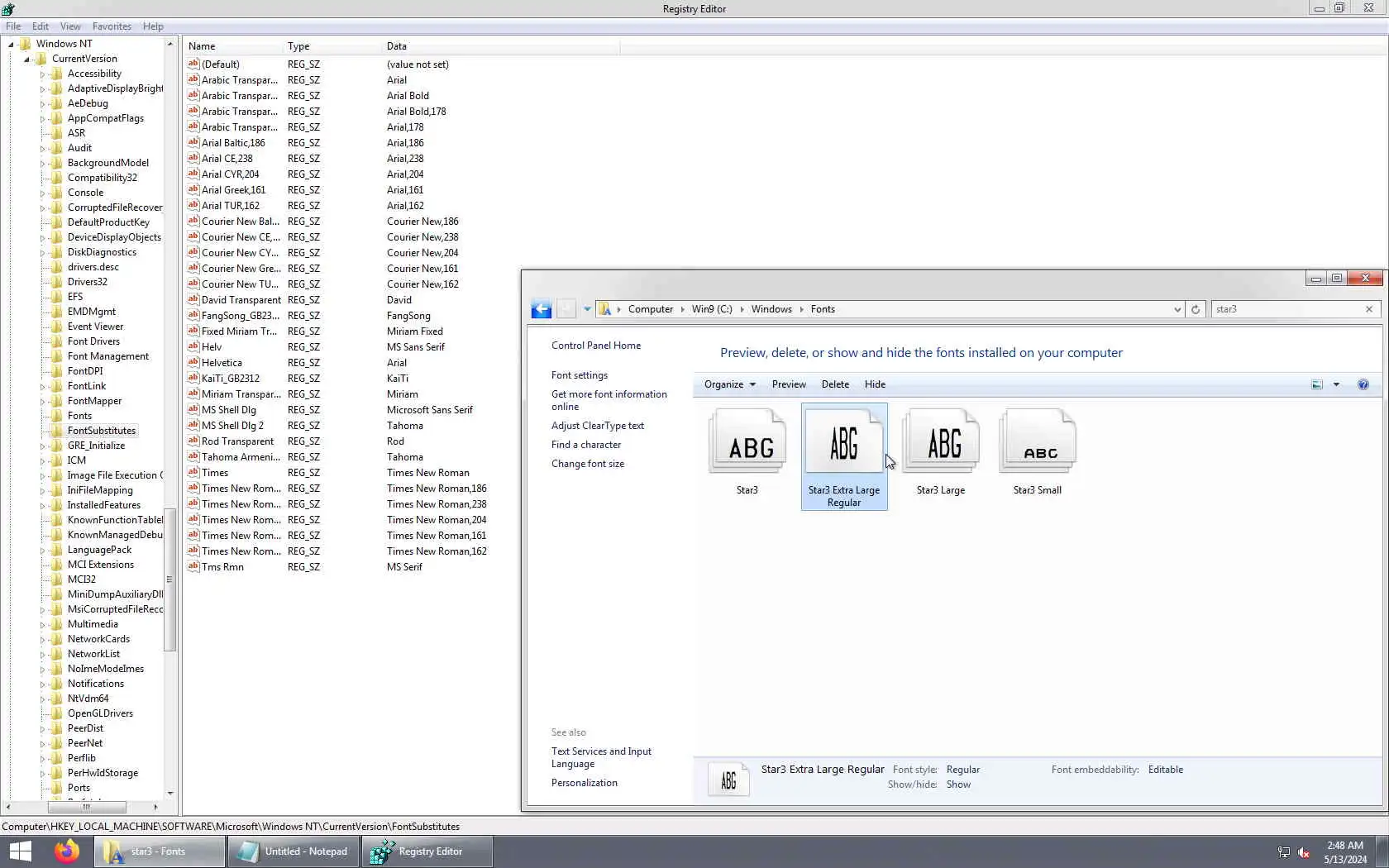Click the registry tree vertical scrollbar thumb
This screenshot has height=868, width=1389.
click(170, 579)
